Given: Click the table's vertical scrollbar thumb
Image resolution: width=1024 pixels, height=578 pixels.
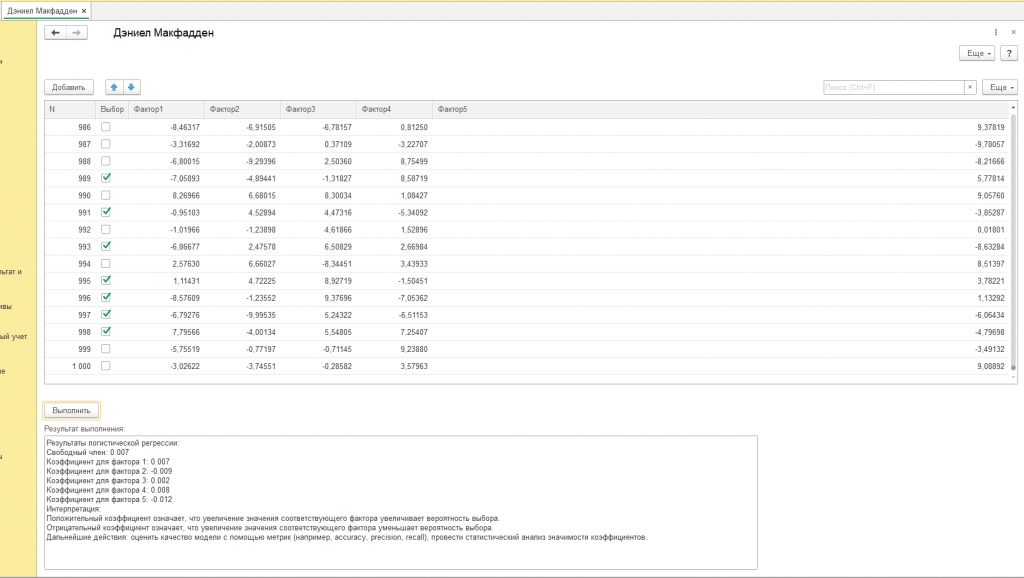Looking at the screenshot, I should coord(1014,242).
